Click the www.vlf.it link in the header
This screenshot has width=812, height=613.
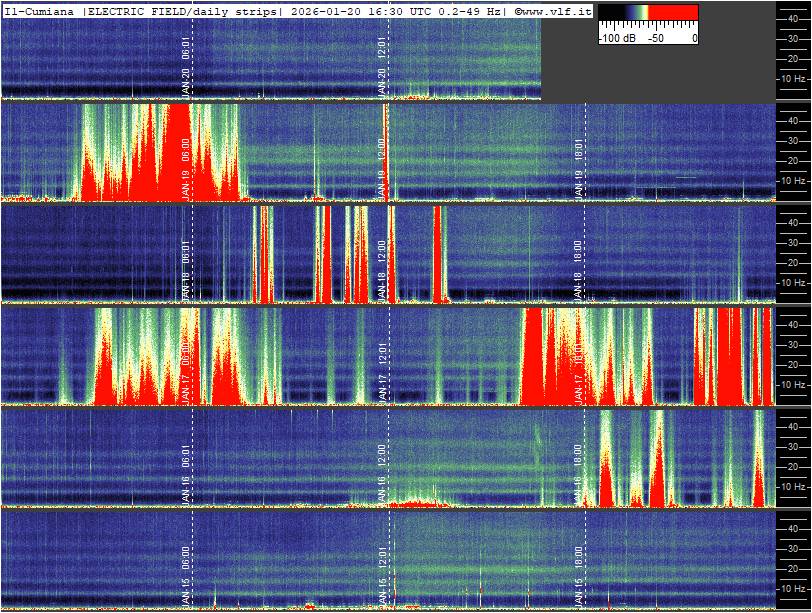click(x=557, y=10)
